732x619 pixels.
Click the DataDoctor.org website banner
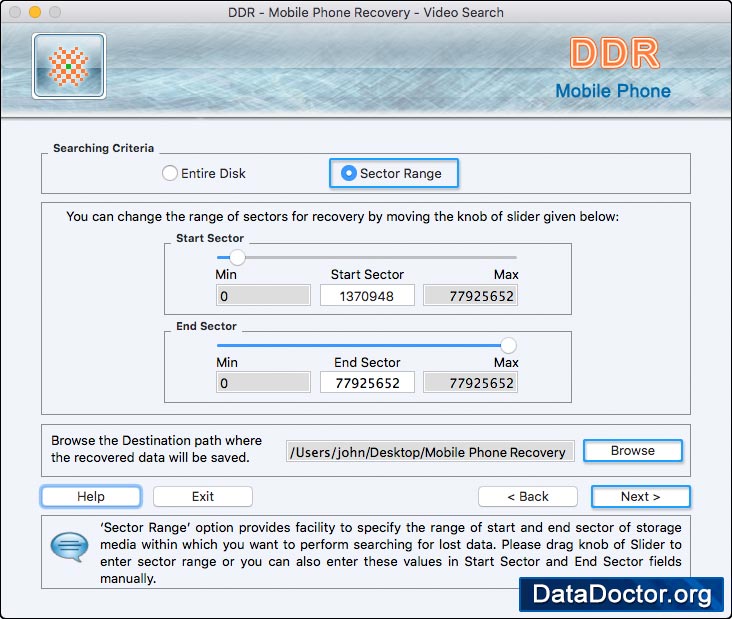(621, 594)
